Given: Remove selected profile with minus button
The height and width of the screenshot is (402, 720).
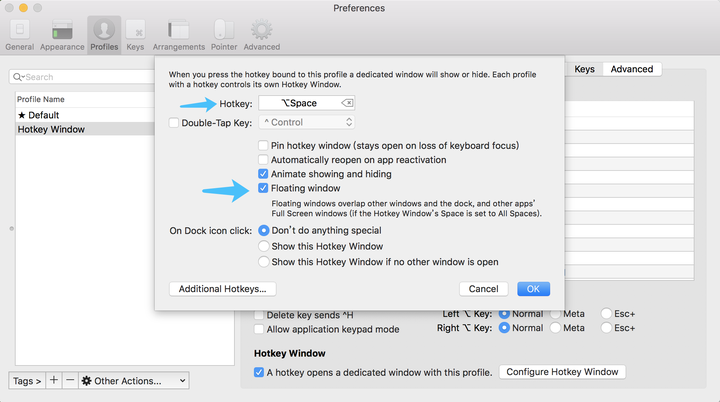Looking at the screenshot, I should pos(70,381).
